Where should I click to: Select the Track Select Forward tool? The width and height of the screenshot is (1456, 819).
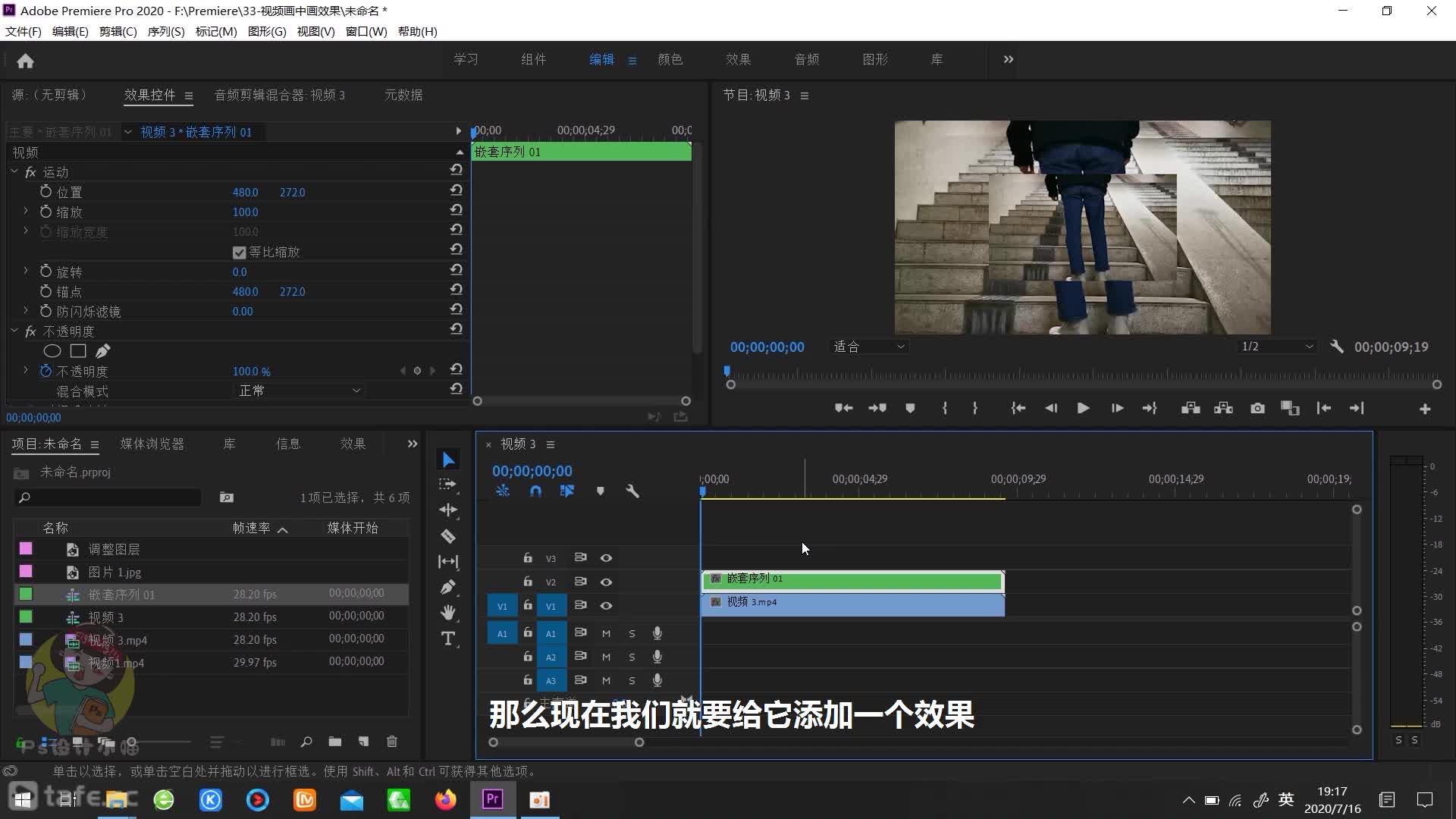click(448, 485)
